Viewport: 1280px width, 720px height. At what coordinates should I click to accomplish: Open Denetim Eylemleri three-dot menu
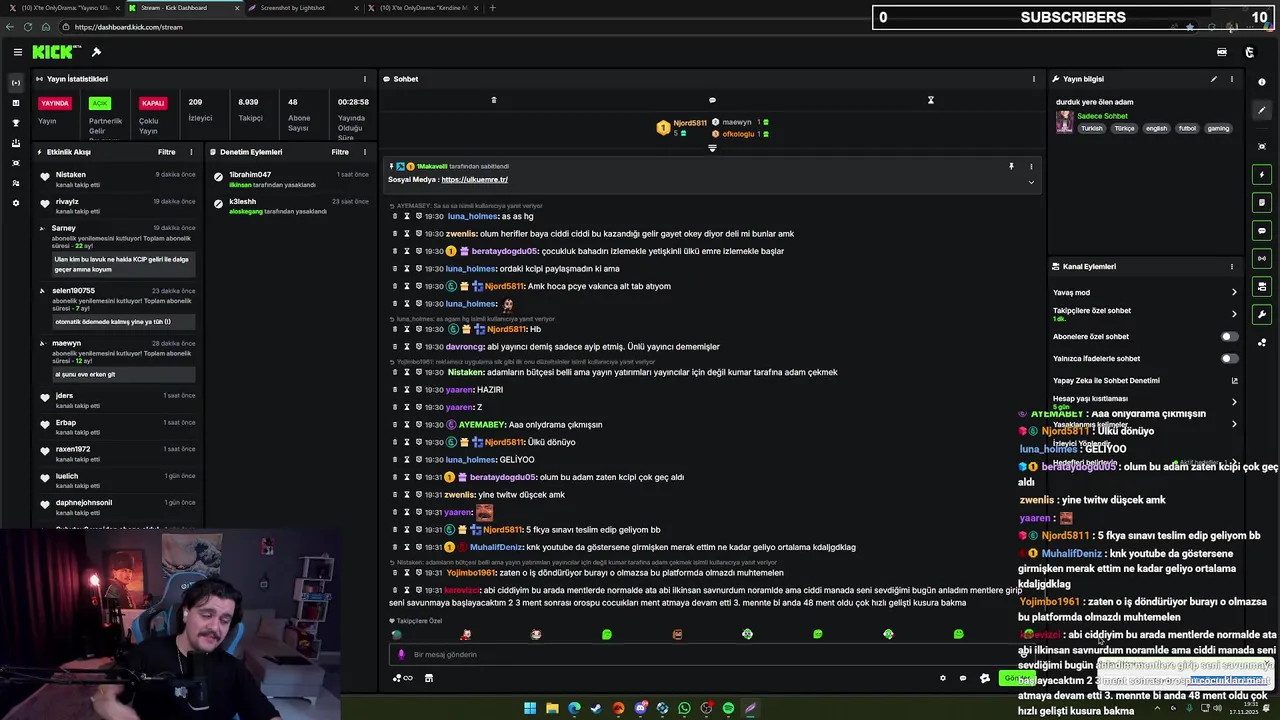pyautogui.click(x=365, y=152)
